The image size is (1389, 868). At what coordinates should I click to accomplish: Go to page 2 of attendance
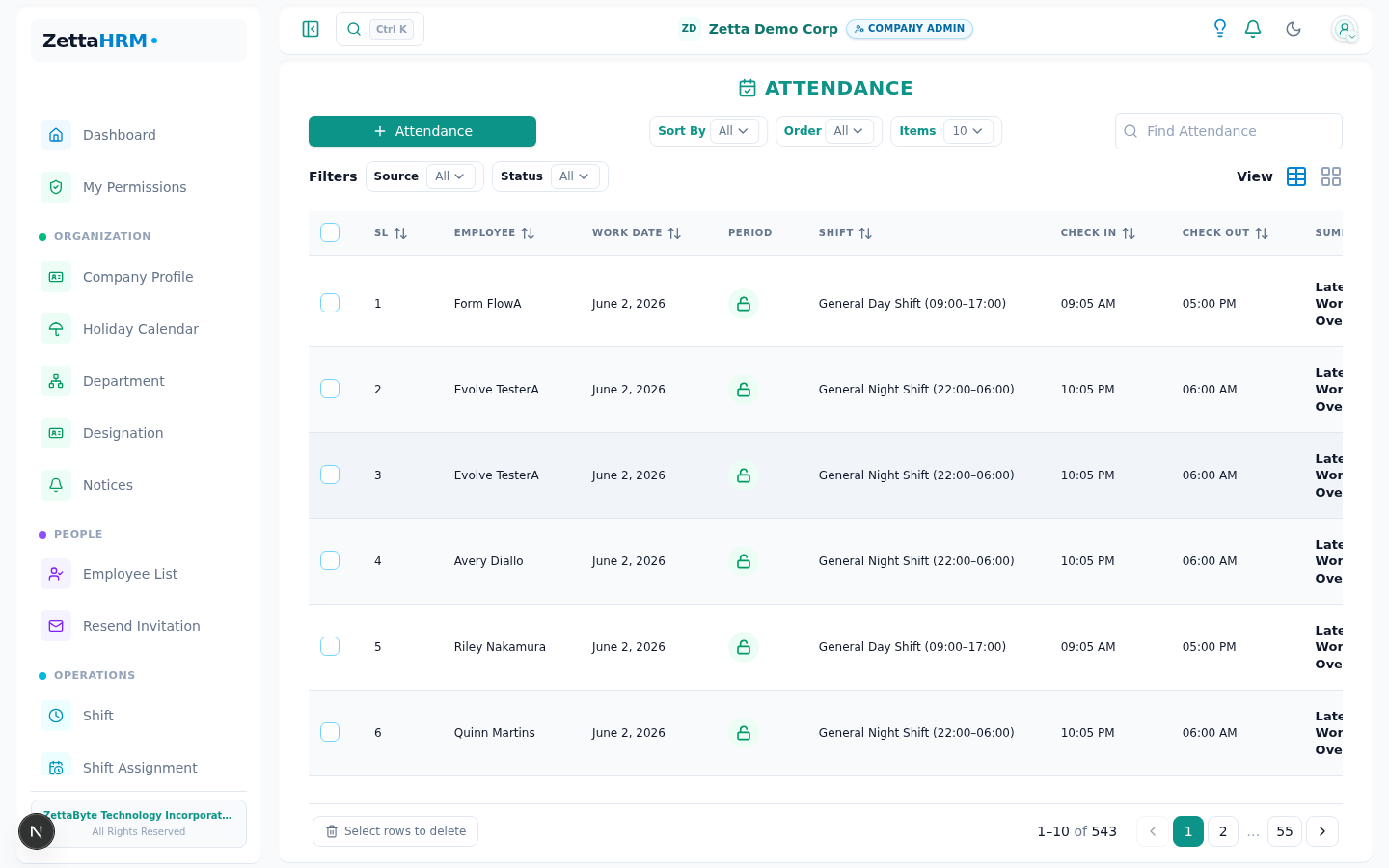(1223, 831)
